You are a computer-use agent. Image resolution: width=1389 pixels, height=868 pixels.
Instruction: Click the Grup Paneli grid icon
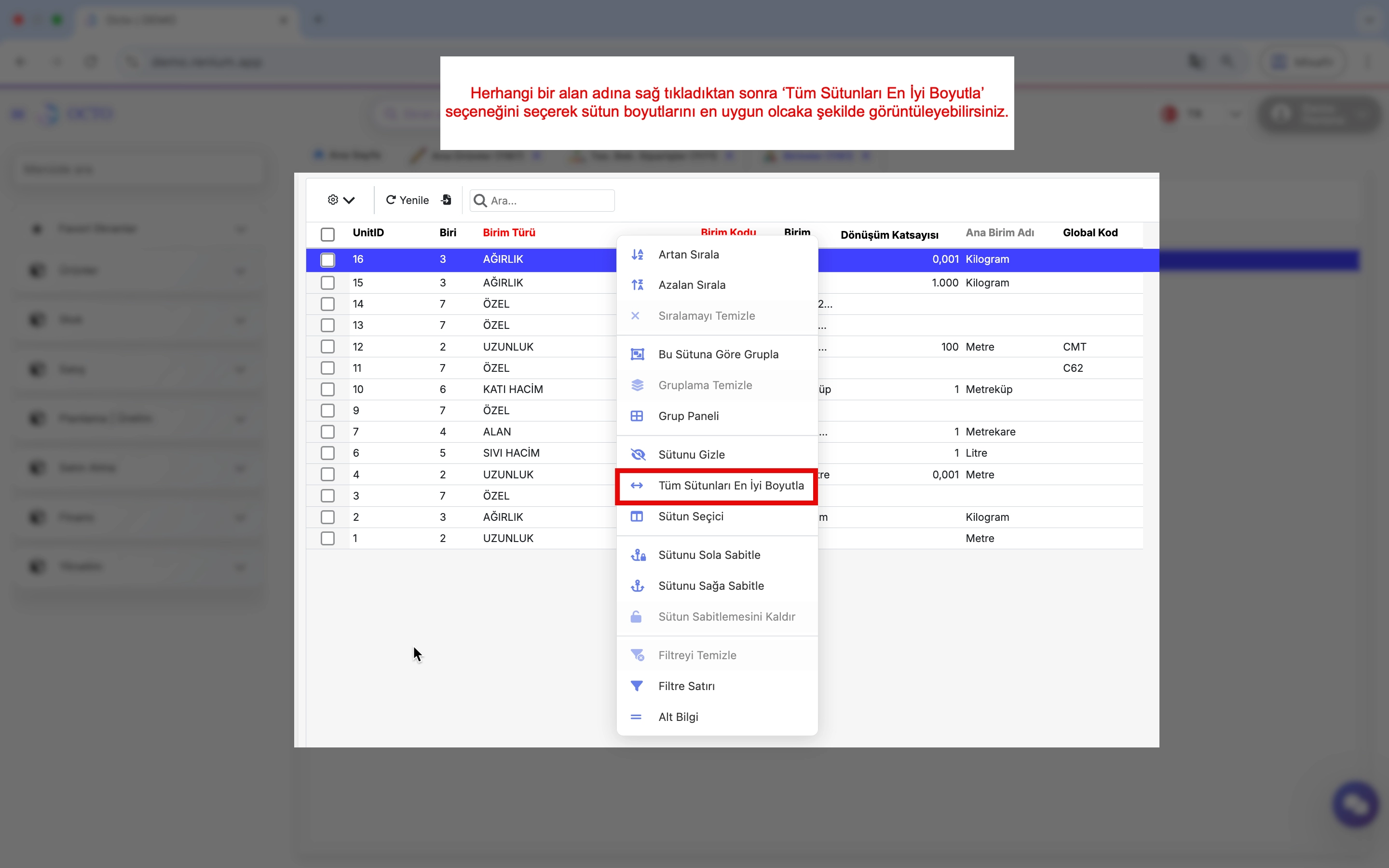click(x=637, y=416)
